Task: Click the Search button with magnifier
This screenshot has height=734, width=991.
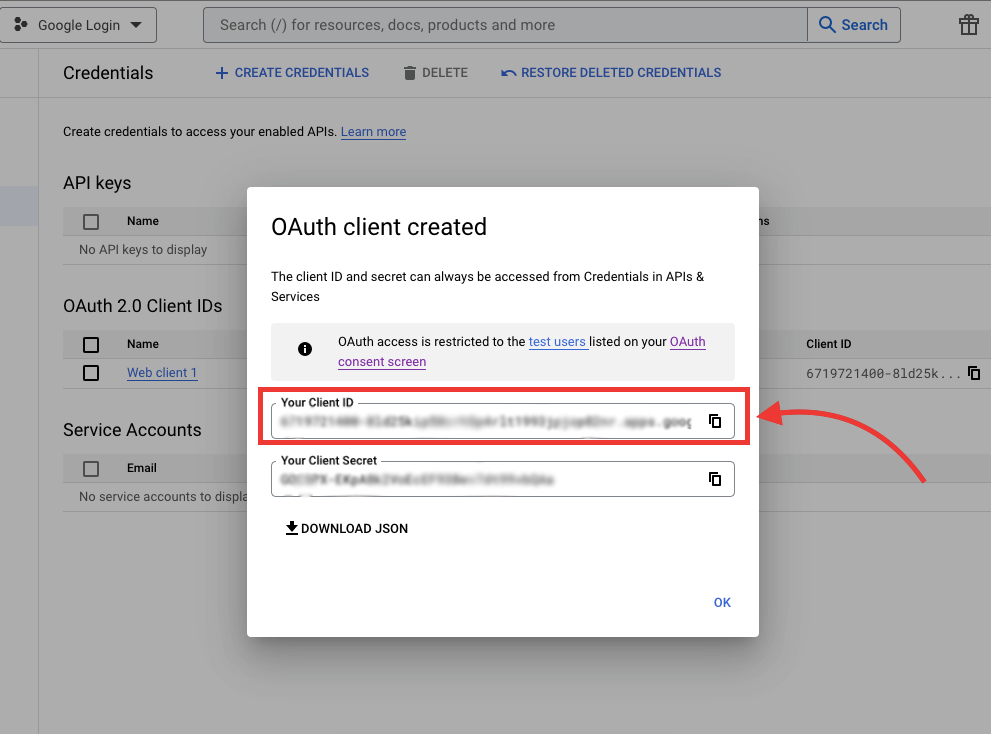Action: click(854, 25)
